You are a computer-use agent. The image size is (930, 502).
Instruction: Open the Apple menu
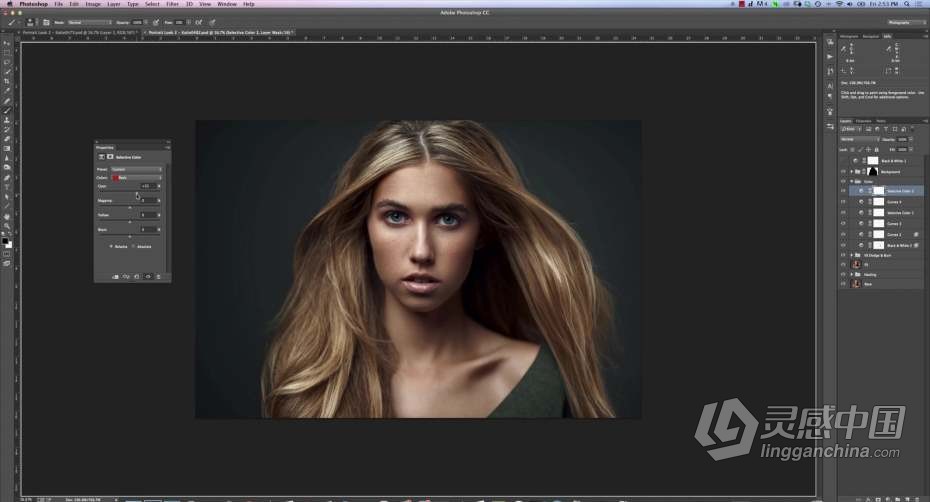[9, 4]
